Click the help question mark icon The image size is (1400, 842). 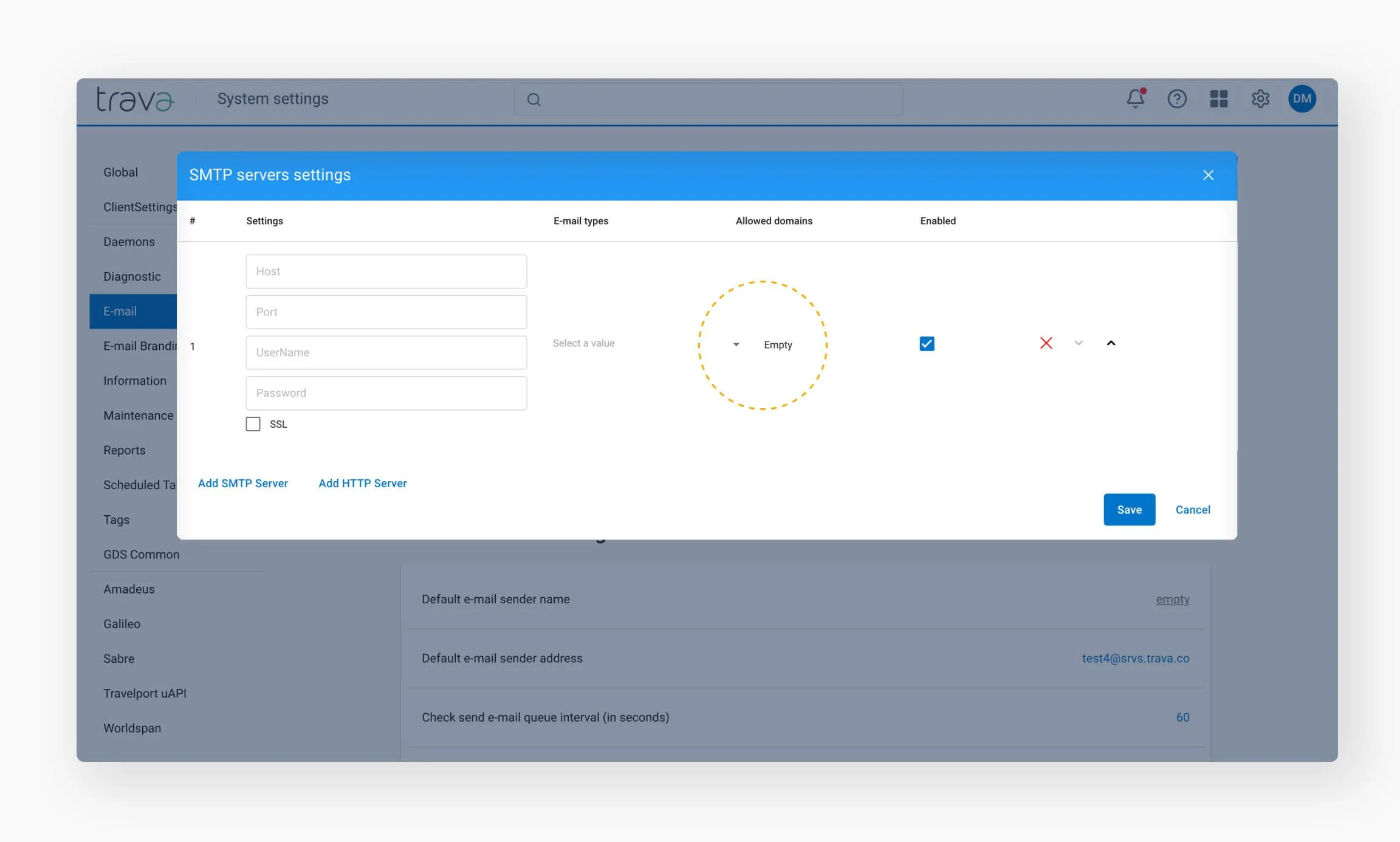coord(1177,98)
